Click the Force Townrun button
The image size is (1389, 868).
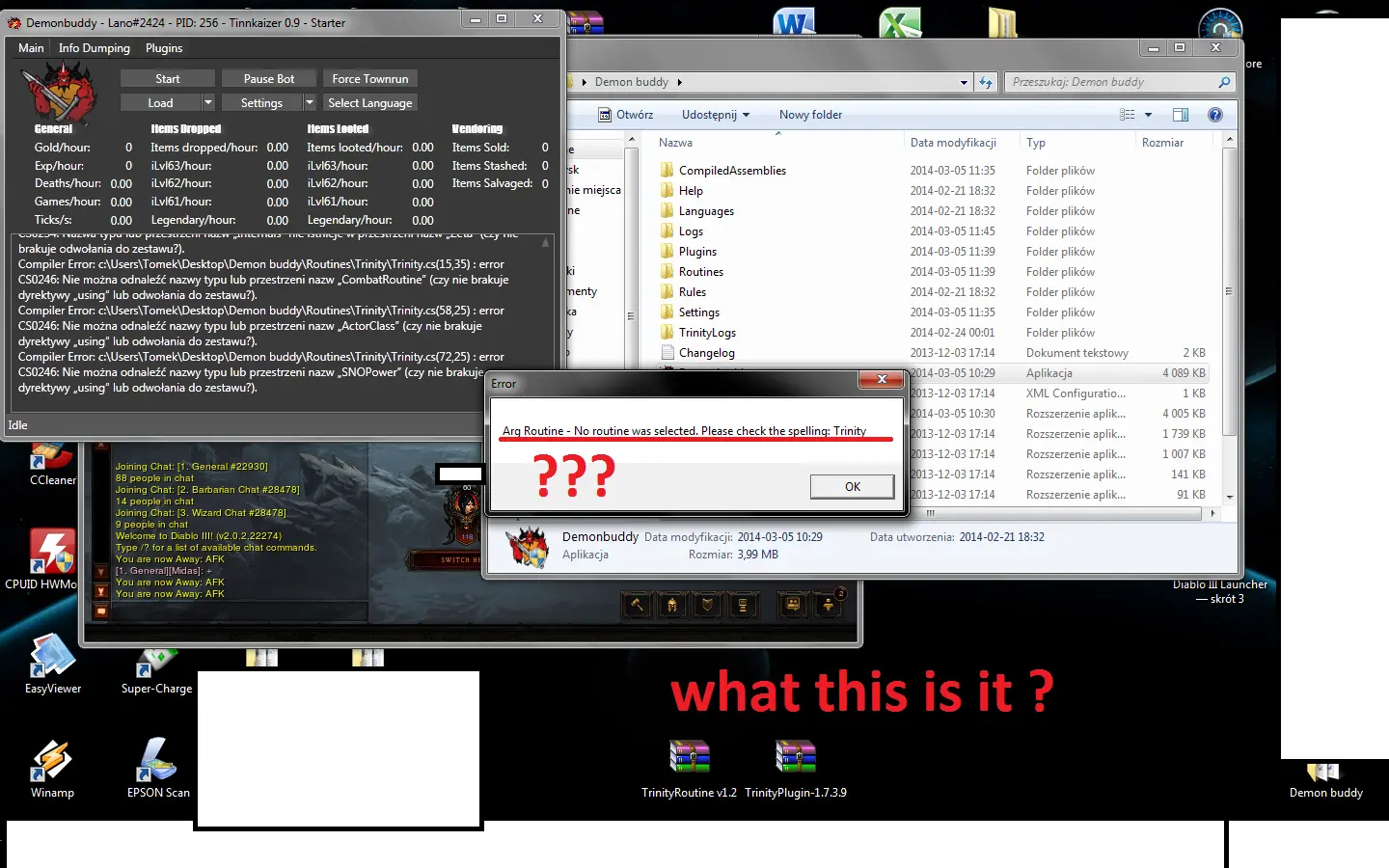click(x=370, y=79)
